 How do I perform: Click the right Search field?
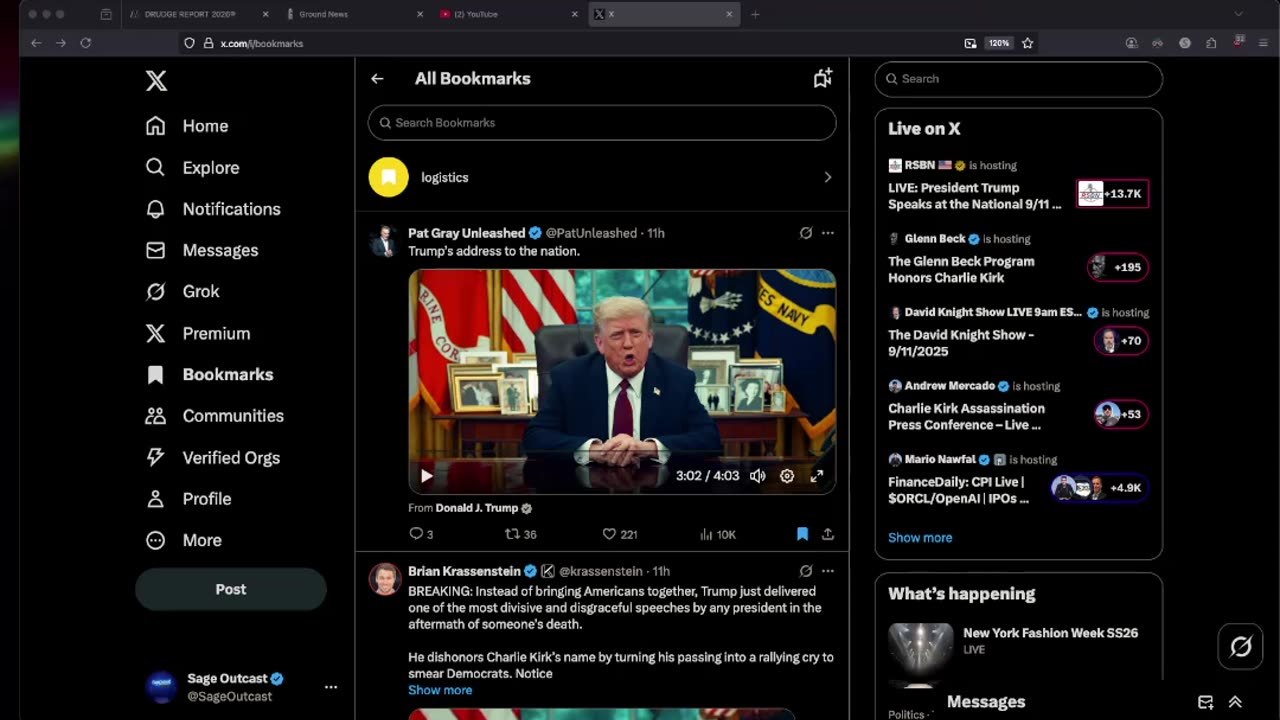point(1019,79)
